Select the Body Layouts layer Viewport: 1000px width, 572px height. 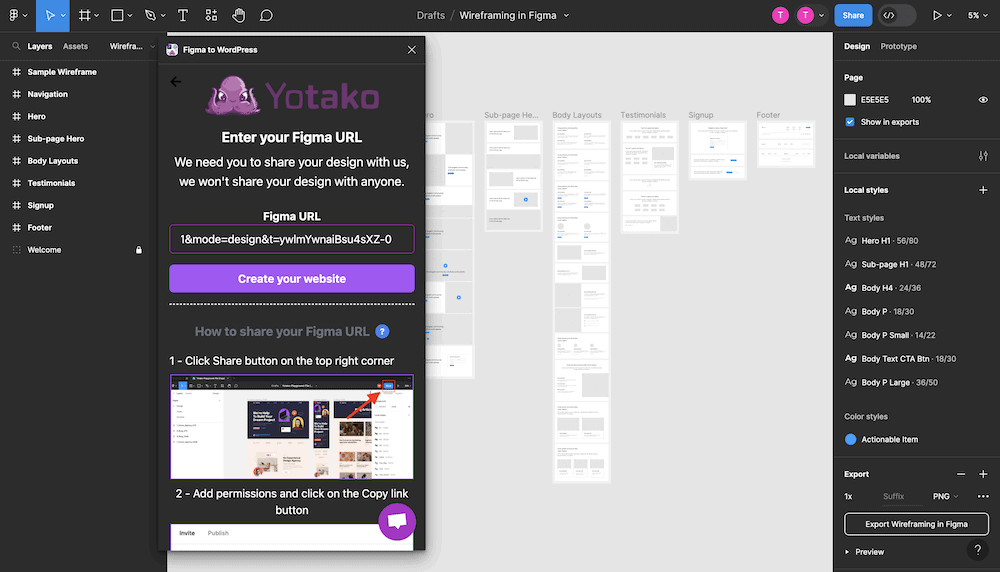pyautogui.click(x=52, y=161)
